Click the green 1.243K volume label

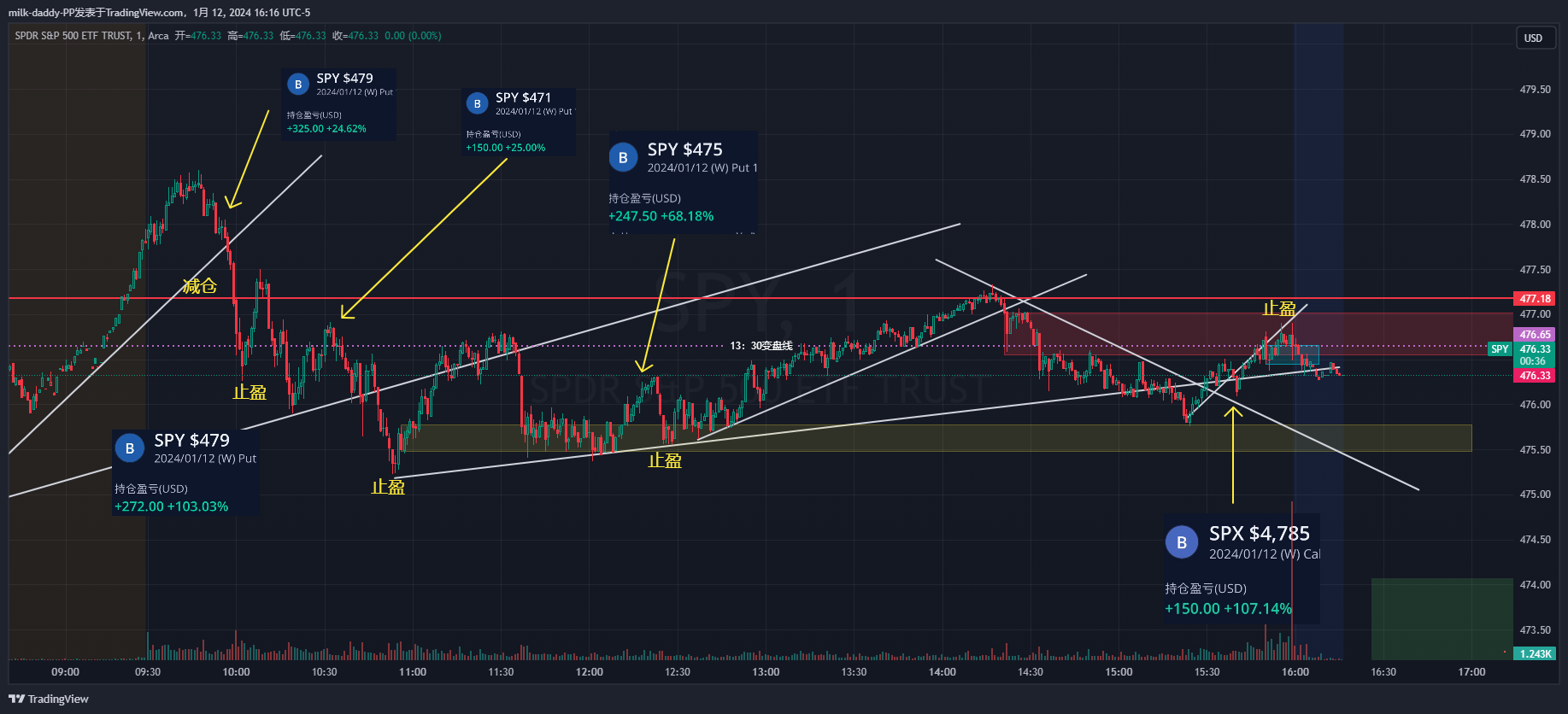click(1535, 653)
